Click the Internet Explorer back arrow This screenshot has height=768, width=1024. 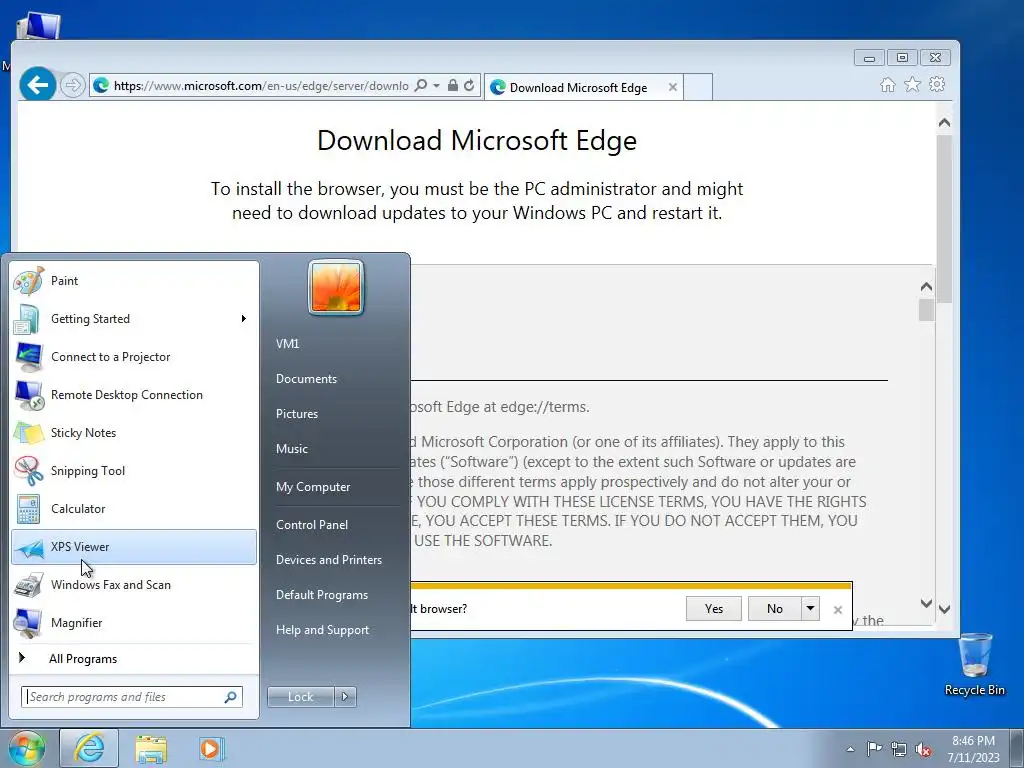pos(37,84)
